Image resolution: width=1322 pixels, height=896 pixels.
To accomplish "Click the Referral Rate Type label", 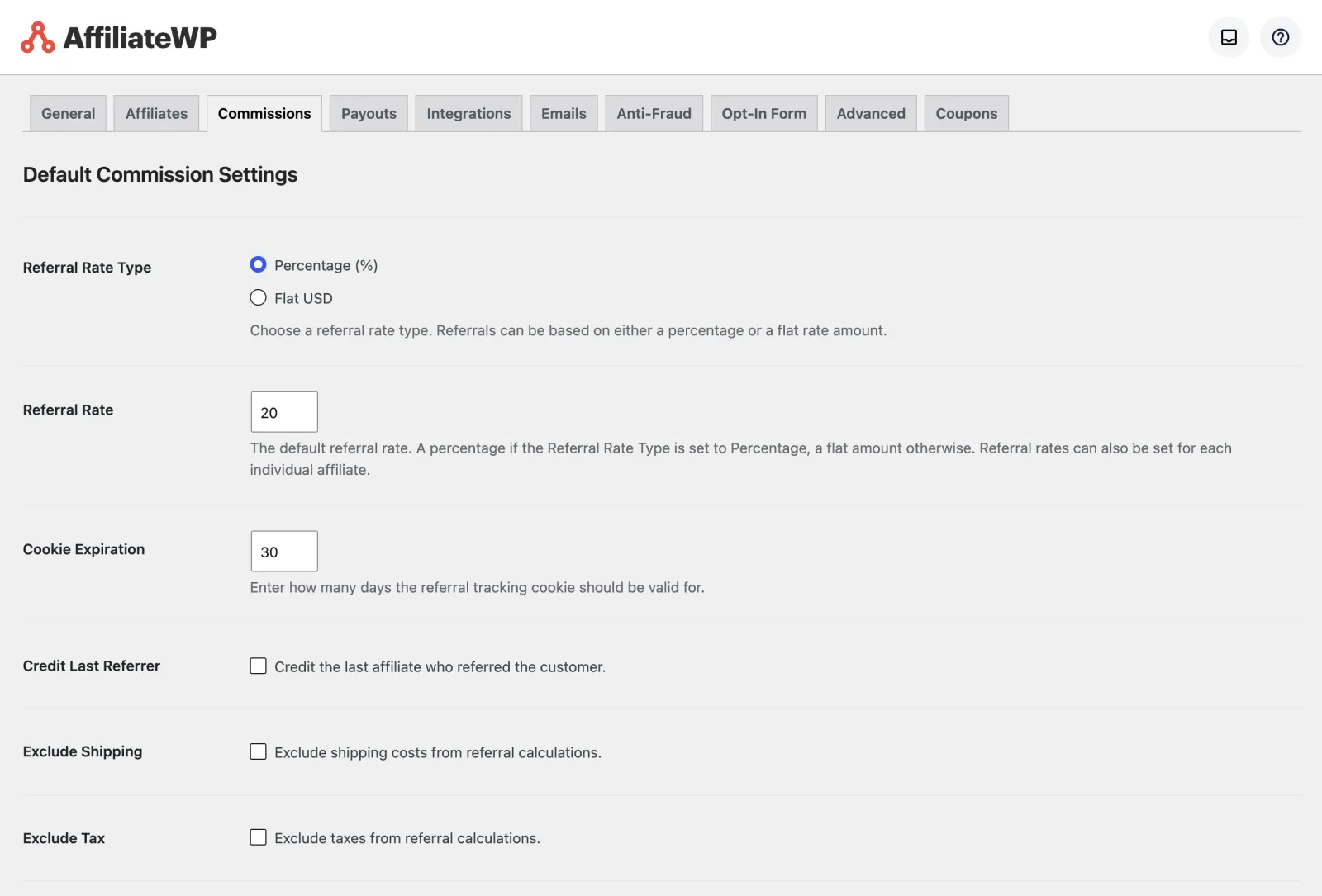I will tap(87, 268).
